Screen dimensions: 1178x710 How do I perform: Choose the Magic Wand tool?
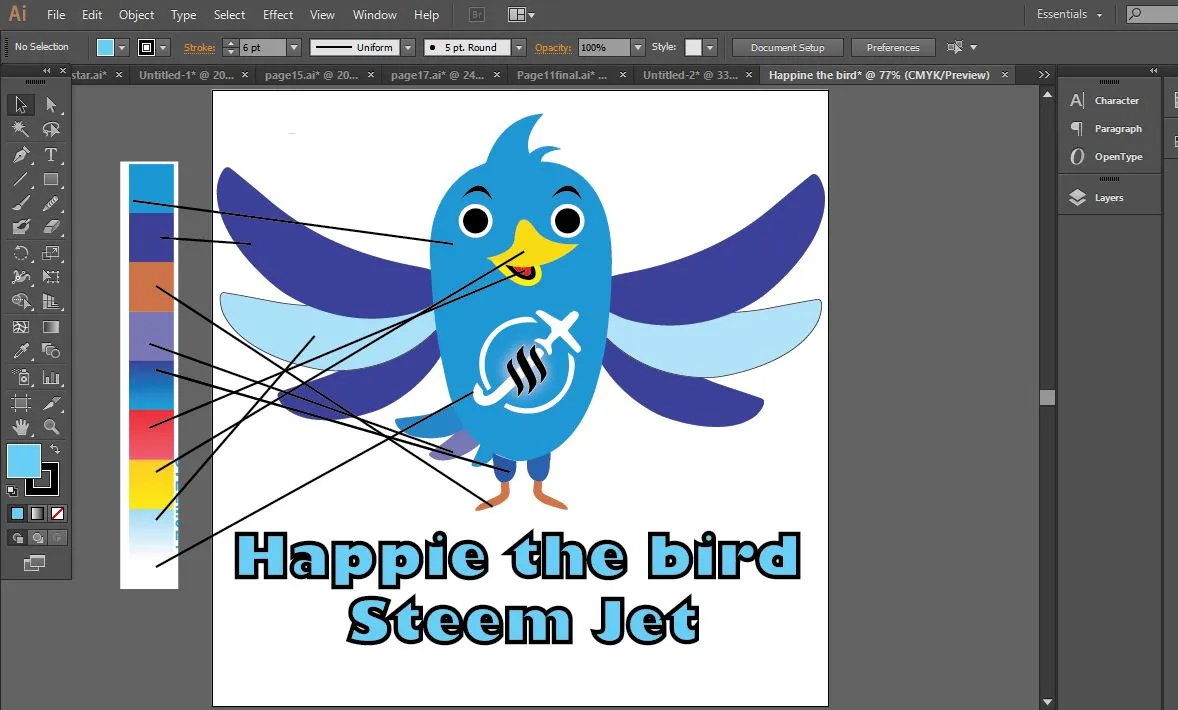[x=21, y=129]
